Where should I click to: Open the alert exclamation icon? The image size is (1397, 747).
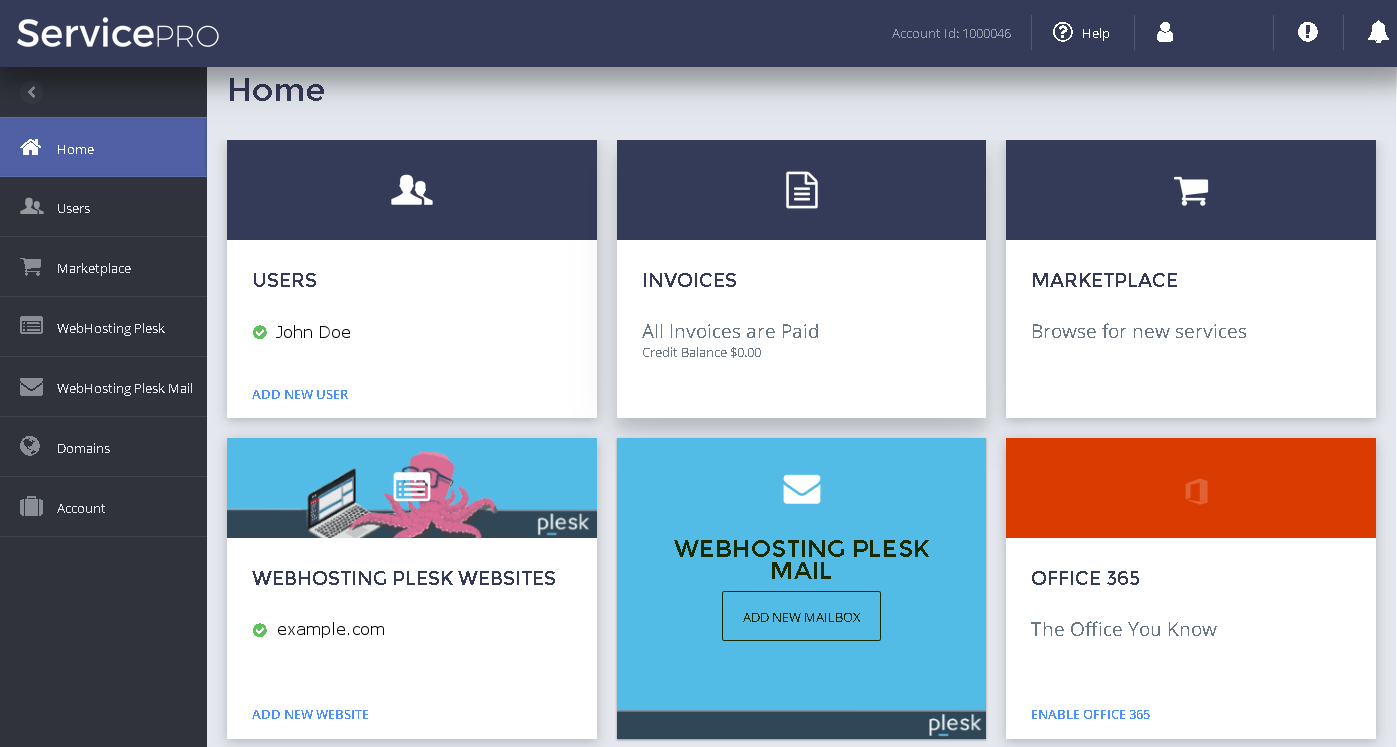coord(1307,33)
